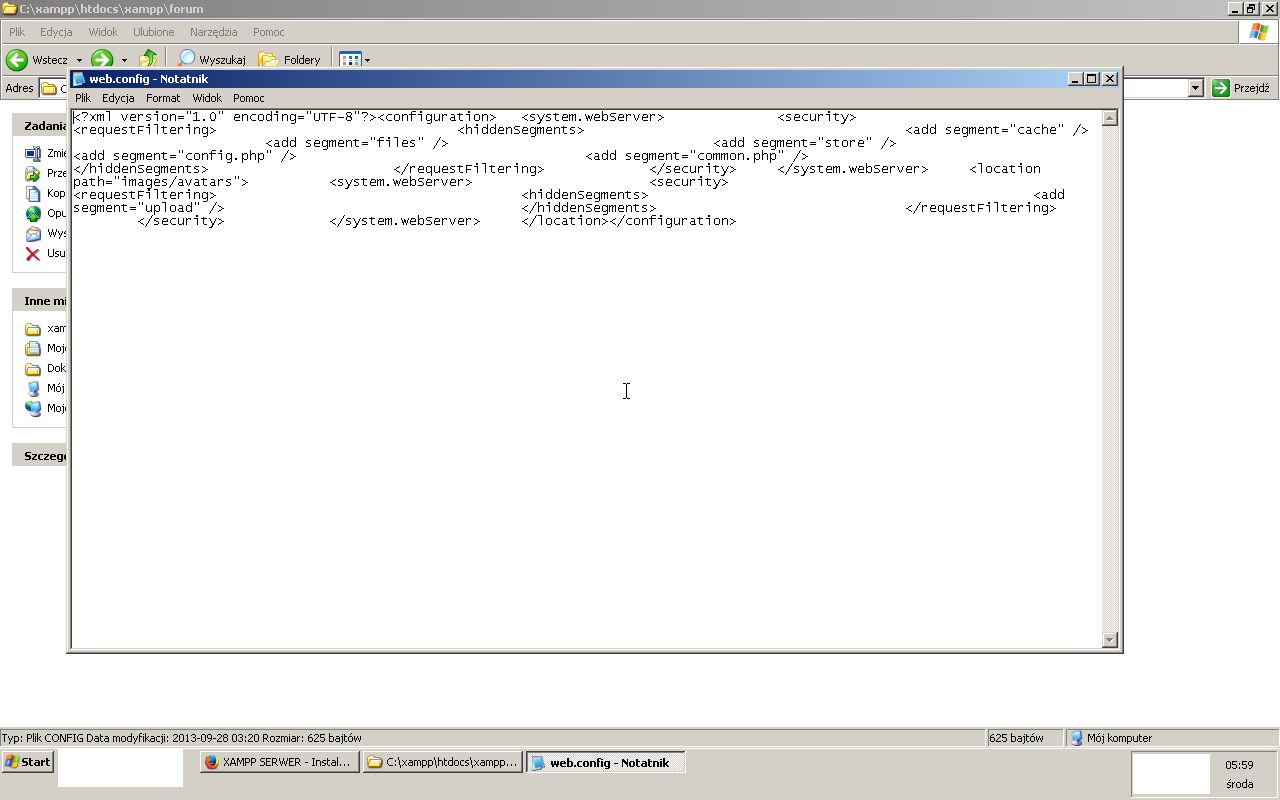Open the Mój komputer icon in side panel

coord(33,389)
